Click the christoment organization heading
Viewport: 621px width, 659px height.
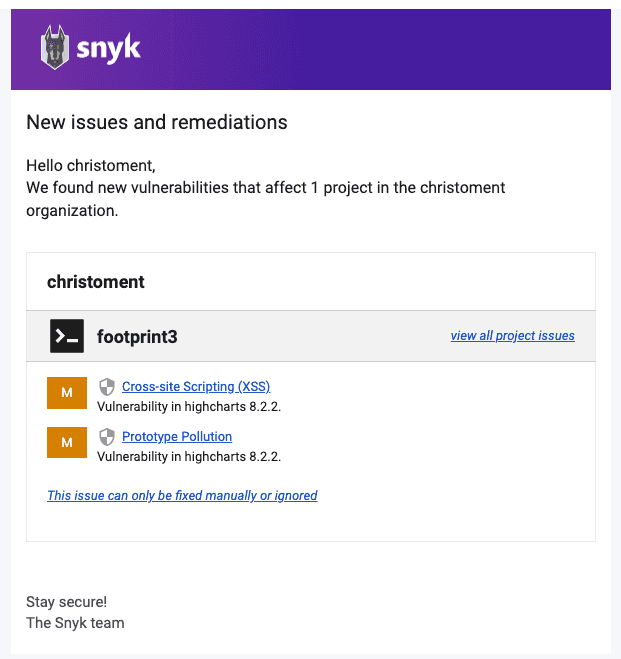pyautogui.click(x=96, y=282)
